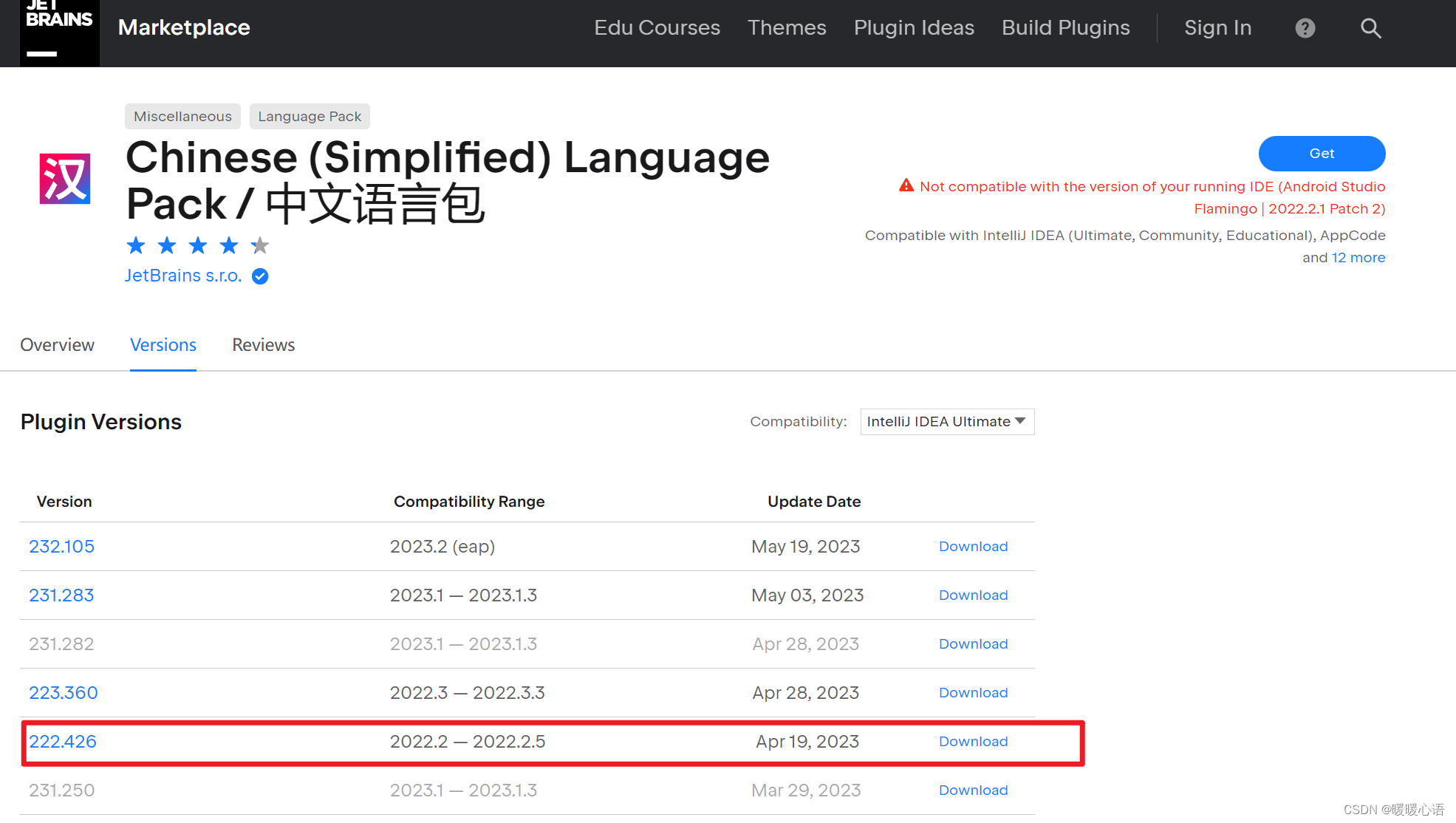Viewport: 1456px width, 823px height.
Task: Click the Language Pack tag
Action: (x=310, y=117)
